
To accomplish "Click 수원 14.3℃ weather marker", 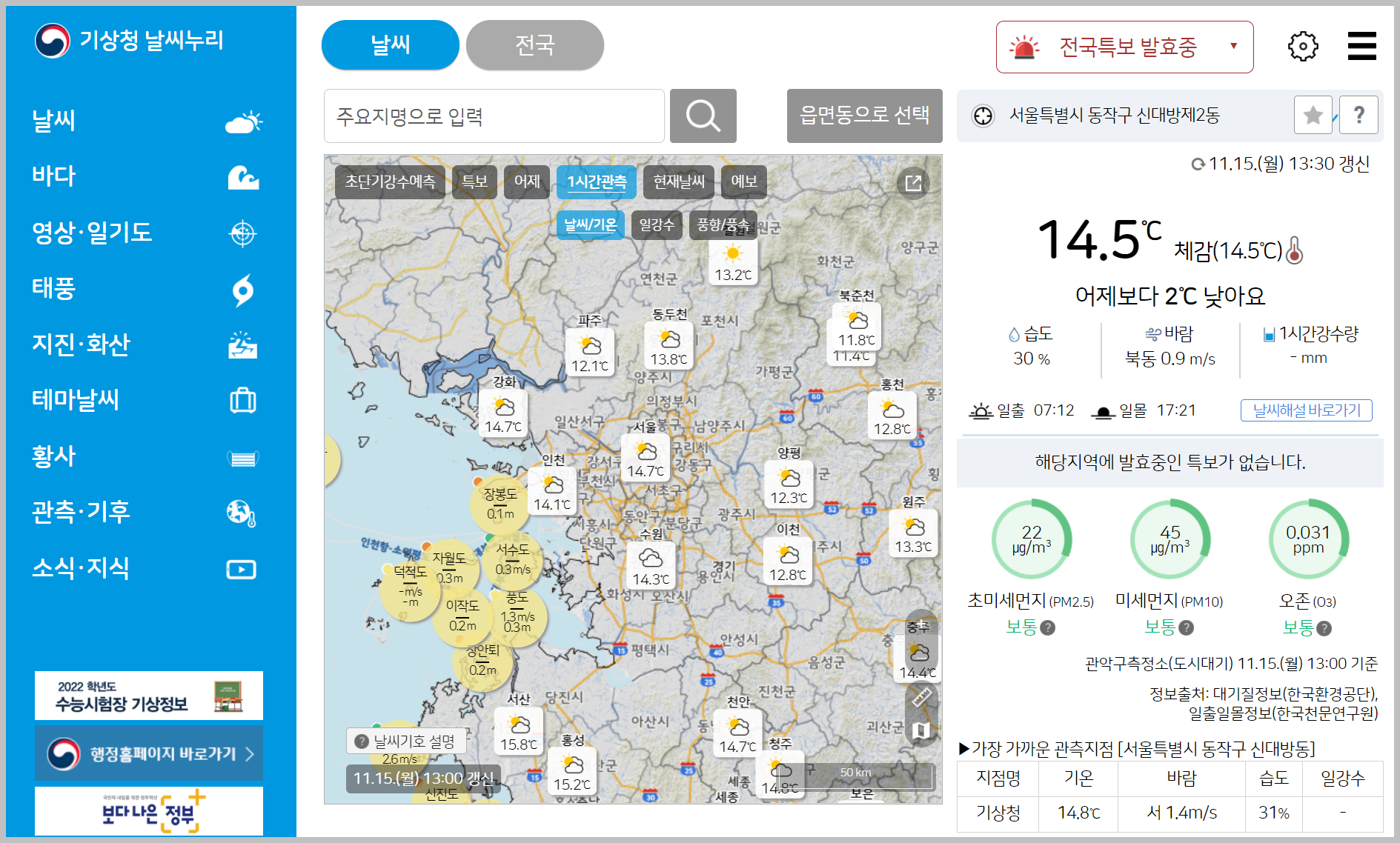I will pyautogui.click(x=651, y=567).
